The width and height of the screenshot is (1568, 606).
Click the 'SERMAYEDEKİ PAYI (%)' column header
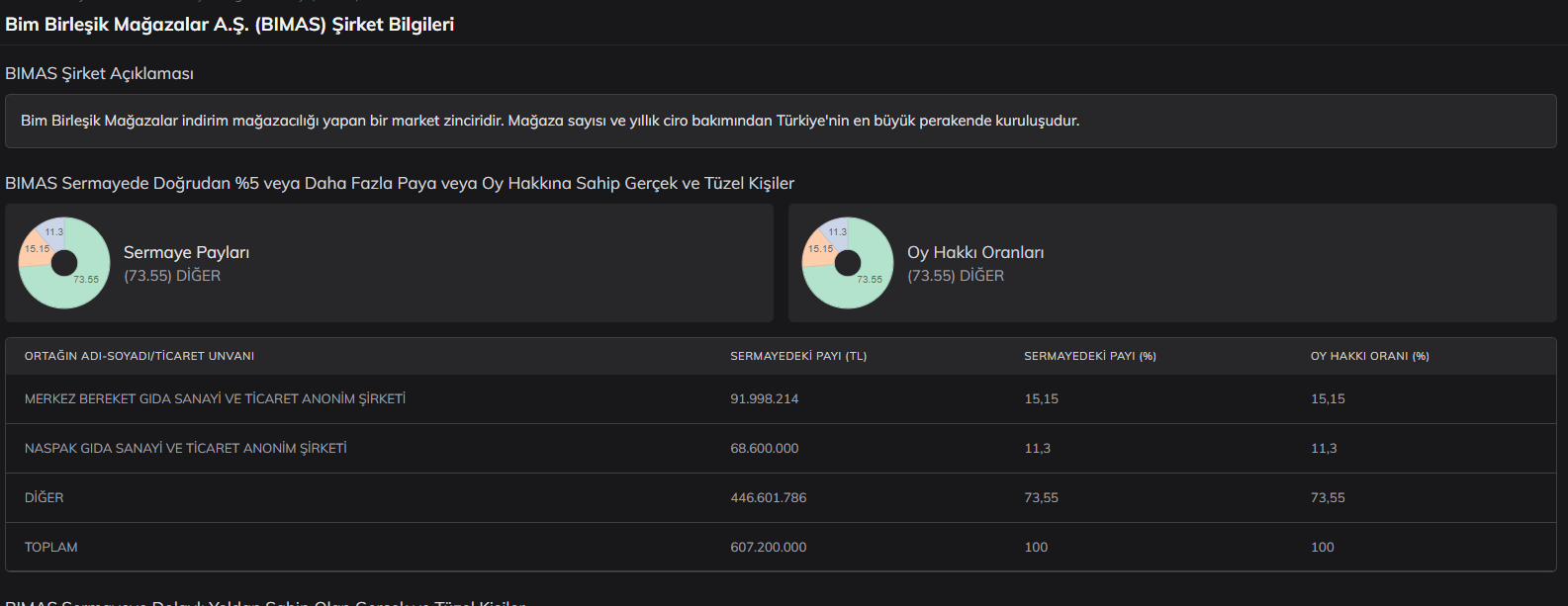click(x=1090, y=356)
